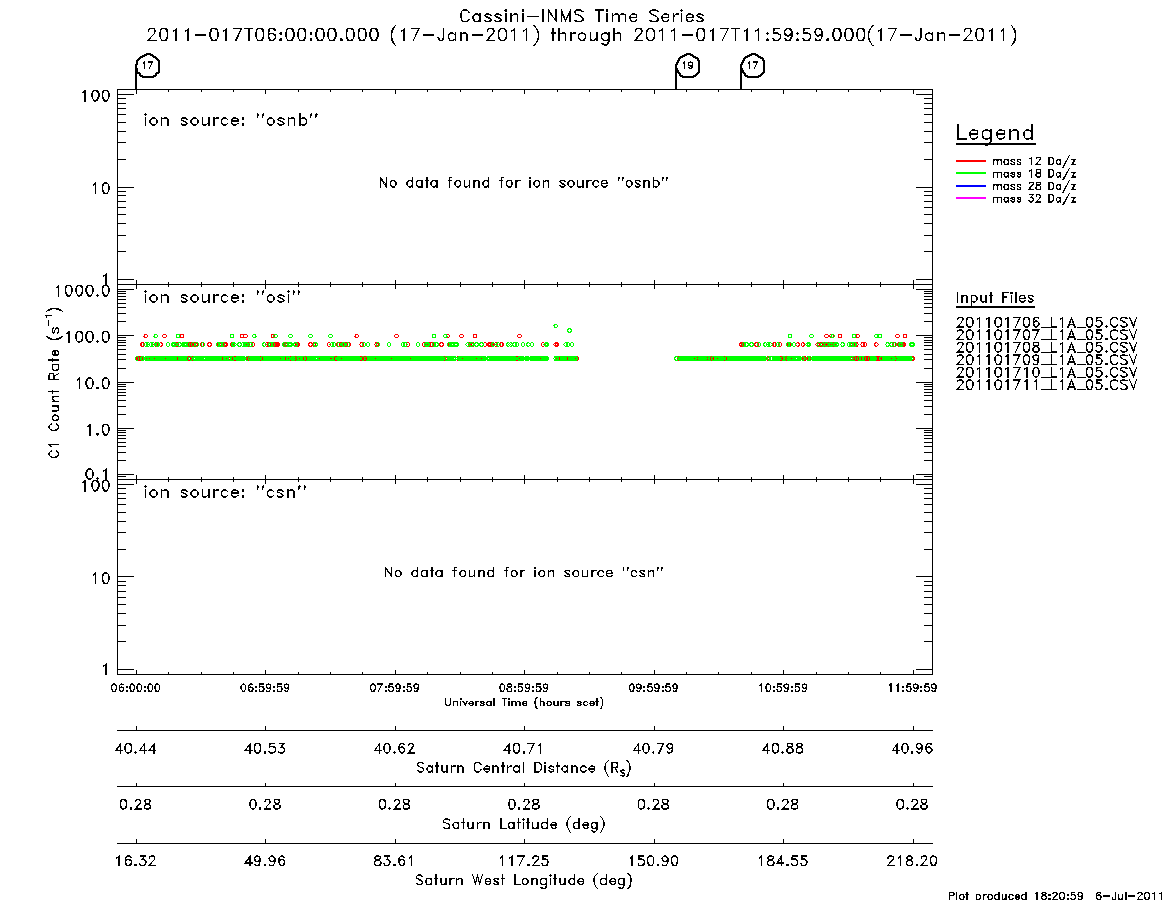Click the 'Plot produced' timestamp text

point(1055,895)
